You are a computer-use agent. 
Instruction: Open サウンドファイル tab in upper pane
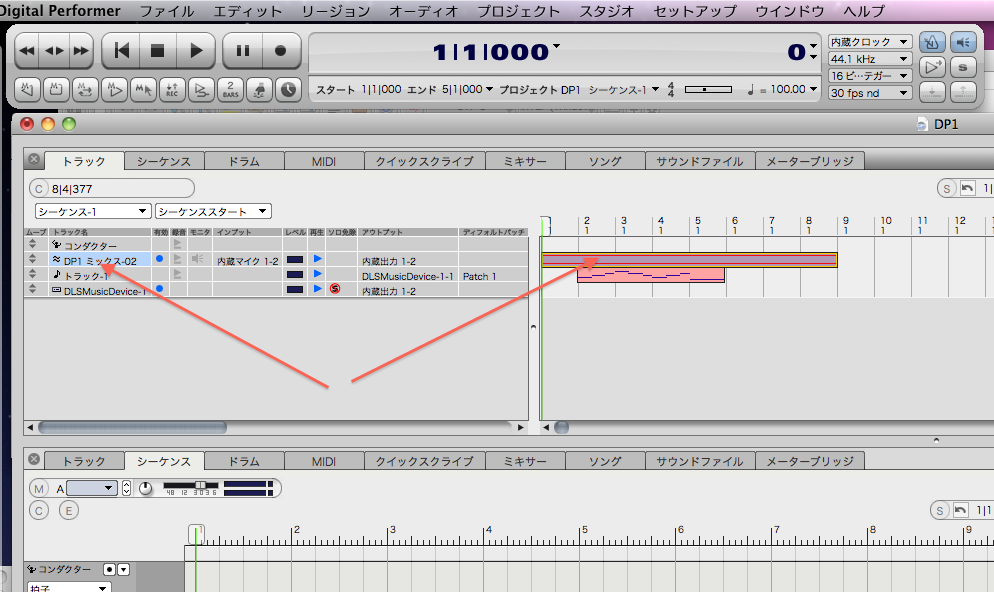[x=700, y=162]
